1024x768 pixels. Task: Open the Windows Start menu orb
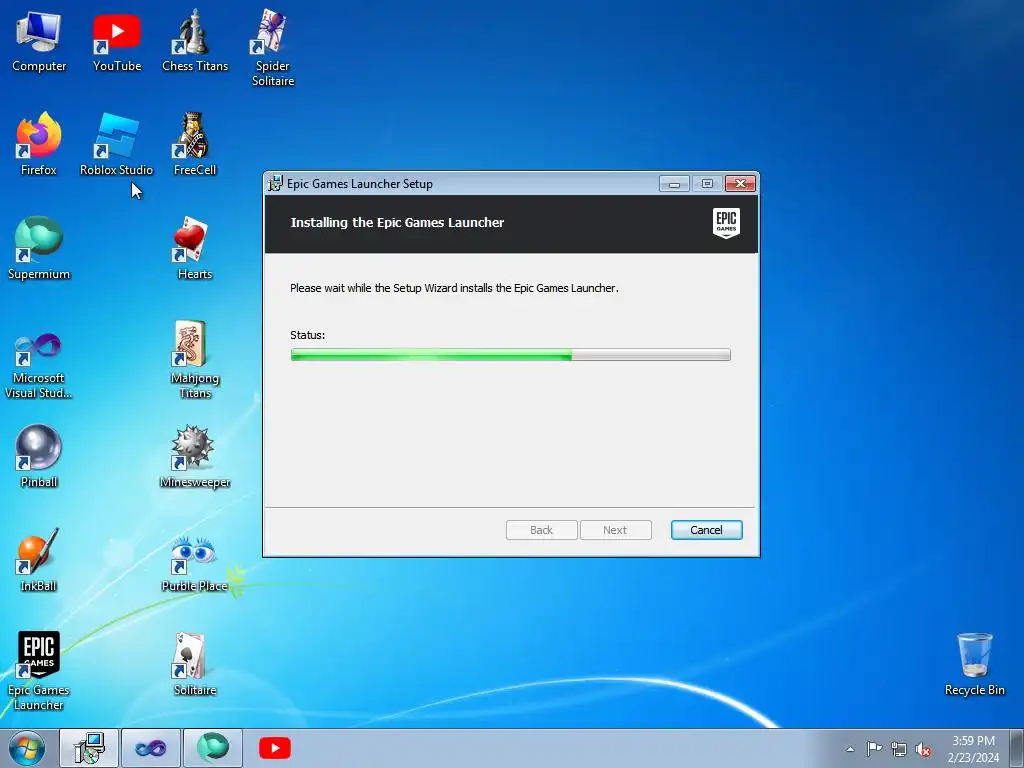click(x=27, y=748)
